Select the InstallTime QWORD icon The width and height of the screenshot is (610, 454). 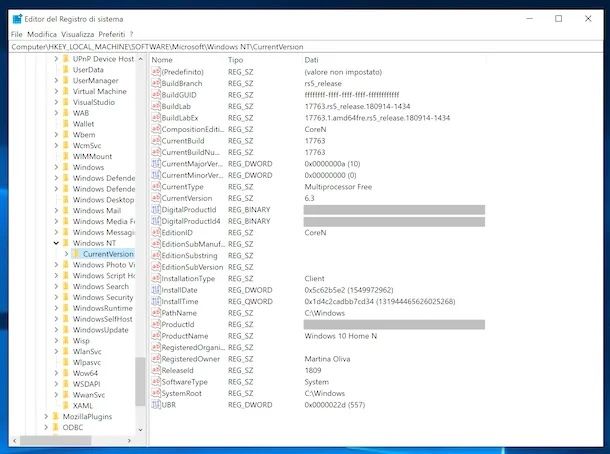(x=156, y=301)
